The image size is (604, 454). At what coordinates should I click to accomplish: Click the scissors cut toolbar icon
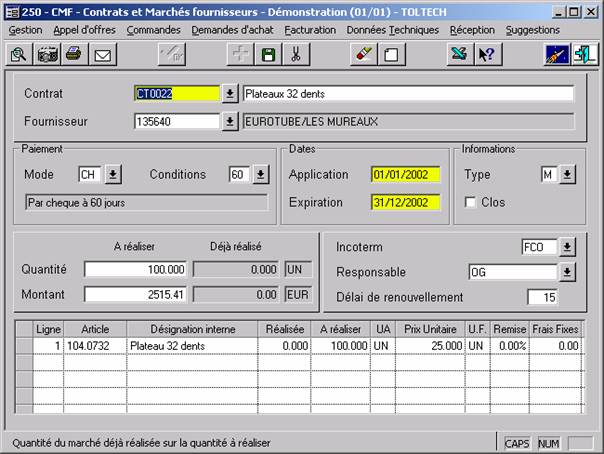(296, 54)
